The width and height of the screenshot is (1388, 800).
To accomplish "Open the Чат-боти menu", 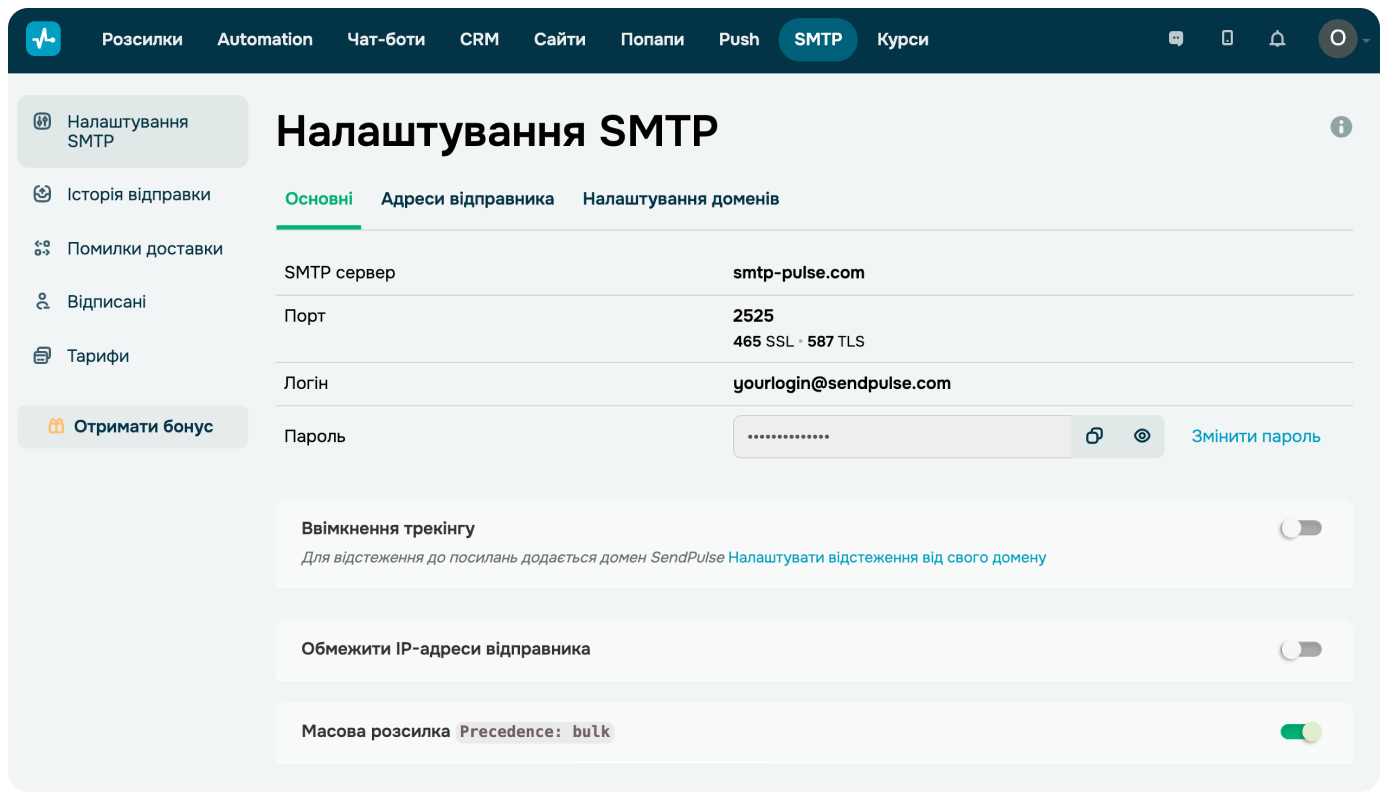I will (x=386, y=39).
